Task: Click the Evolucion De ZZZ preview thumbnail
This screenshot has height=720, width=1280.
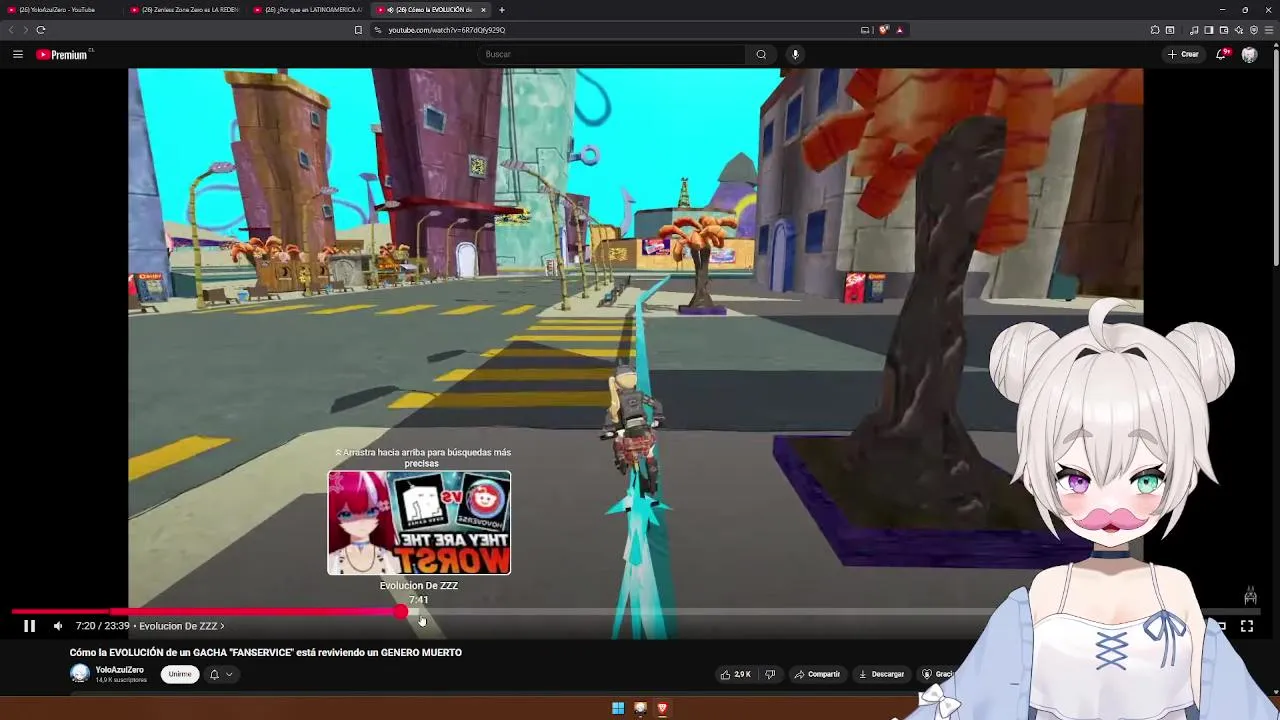Action: [x=419, y=523]
